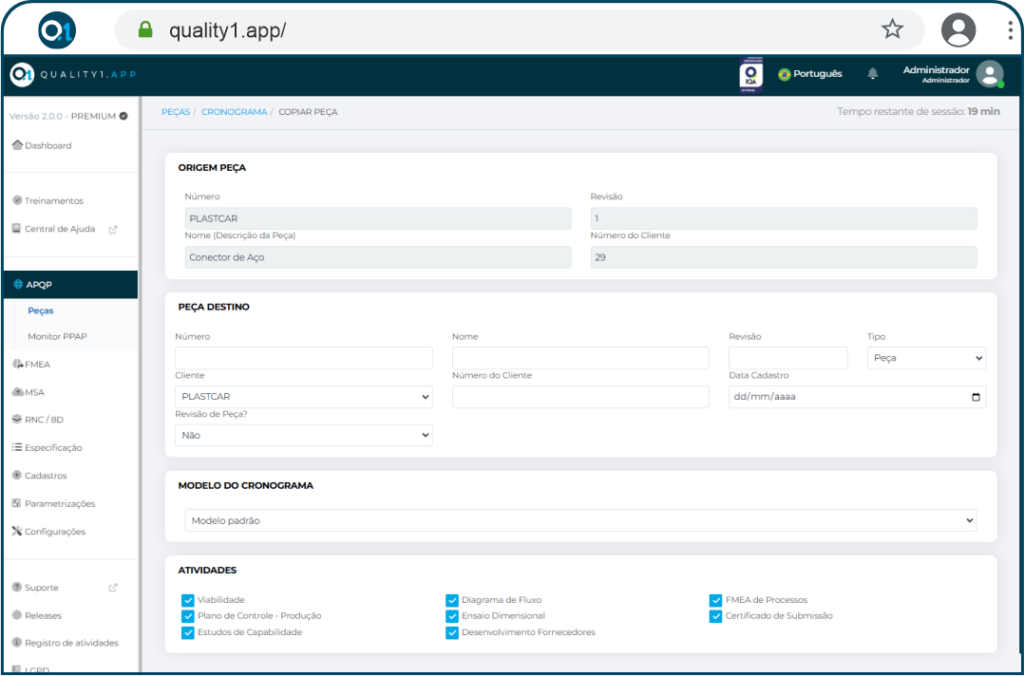This screenshot has height=676, width=1024.
Task: Open Dashboard from the sidebar
Action: click(x=48, y=146)
